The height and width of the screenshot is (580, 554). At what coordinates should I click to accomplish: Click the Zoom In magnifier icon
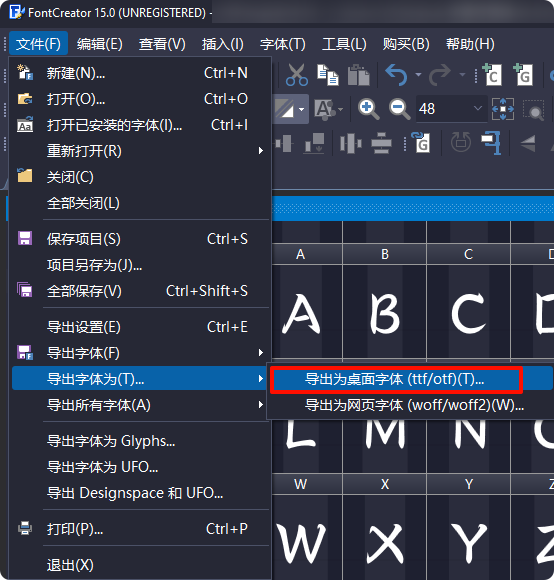(368, 109)
